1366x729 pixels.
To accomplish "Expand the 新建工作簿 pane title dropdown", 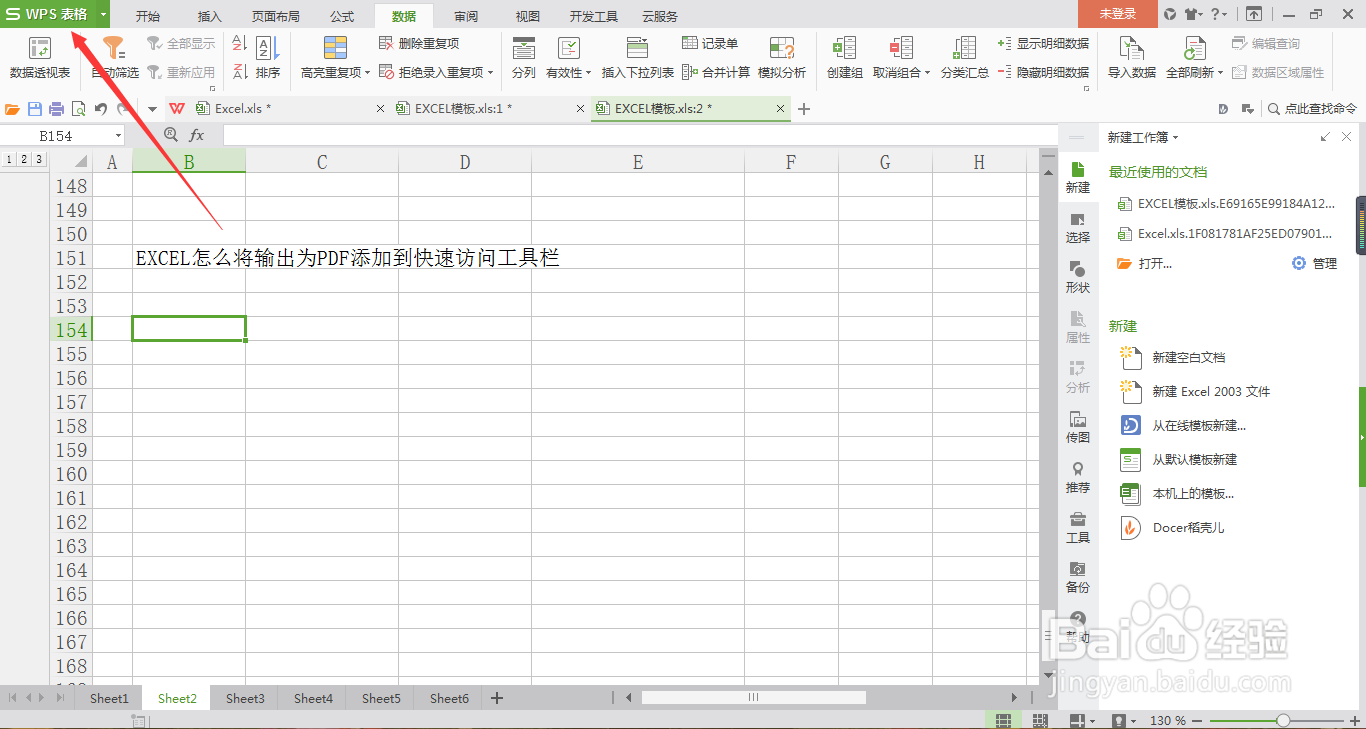I will point(1176,138).
